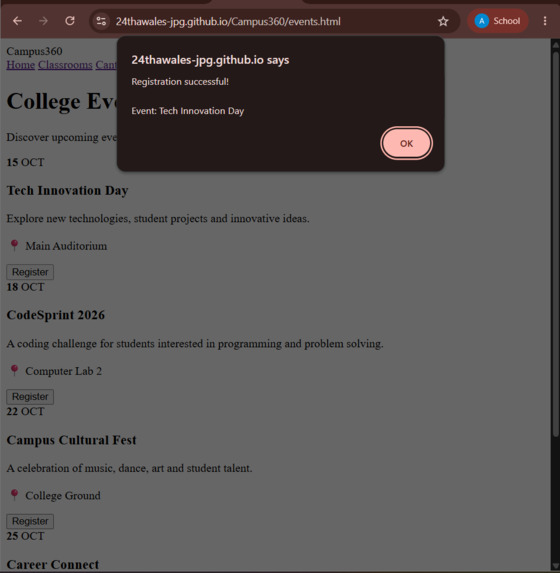Confirm the alert with OK

[406, 143]
